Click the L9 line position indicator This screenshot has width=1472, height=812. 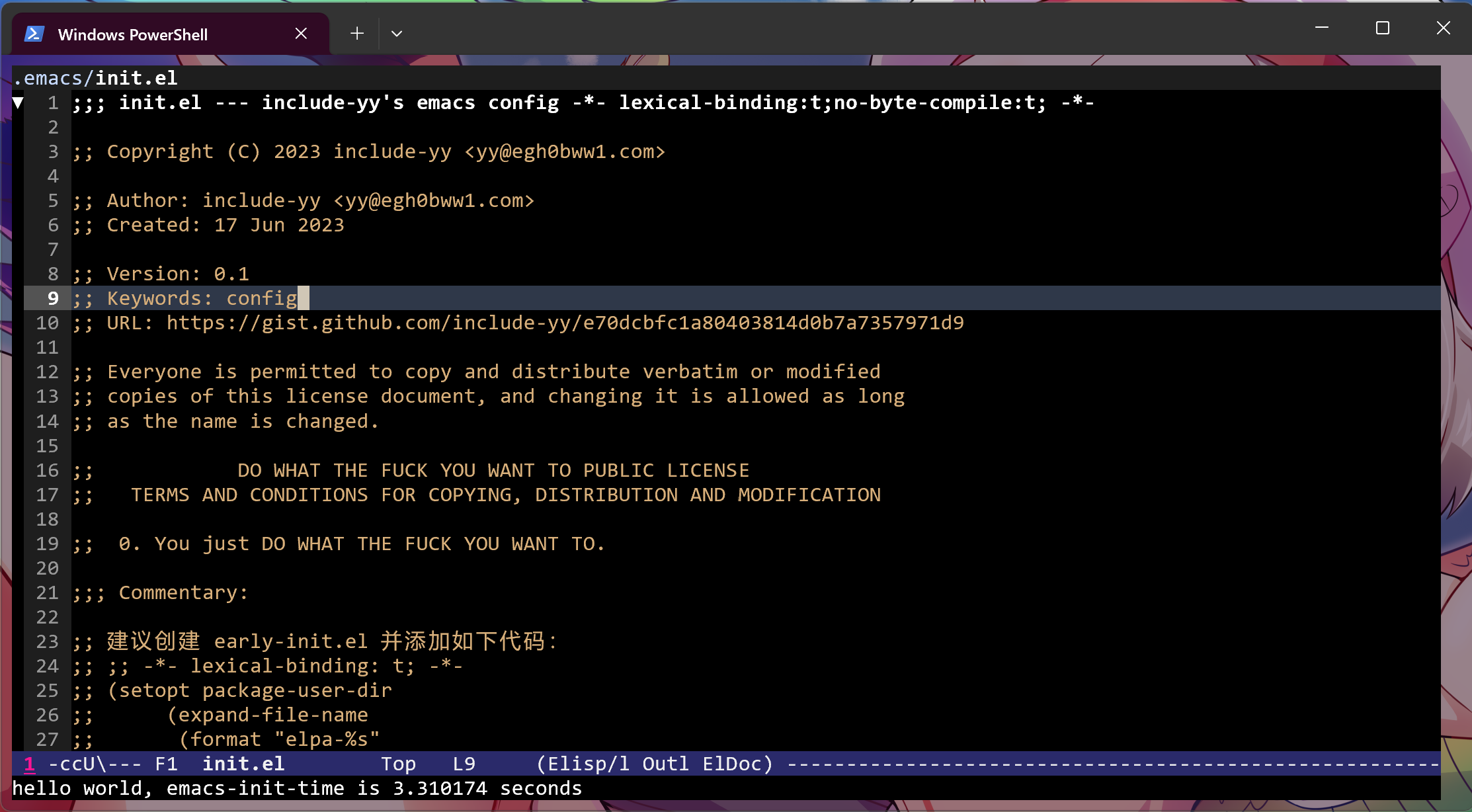click(x=464, y=764)
